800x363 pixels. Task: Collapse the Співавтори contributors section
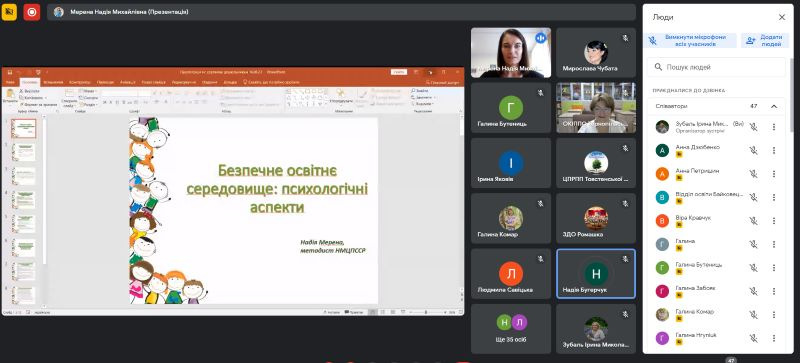coord(773,106)
